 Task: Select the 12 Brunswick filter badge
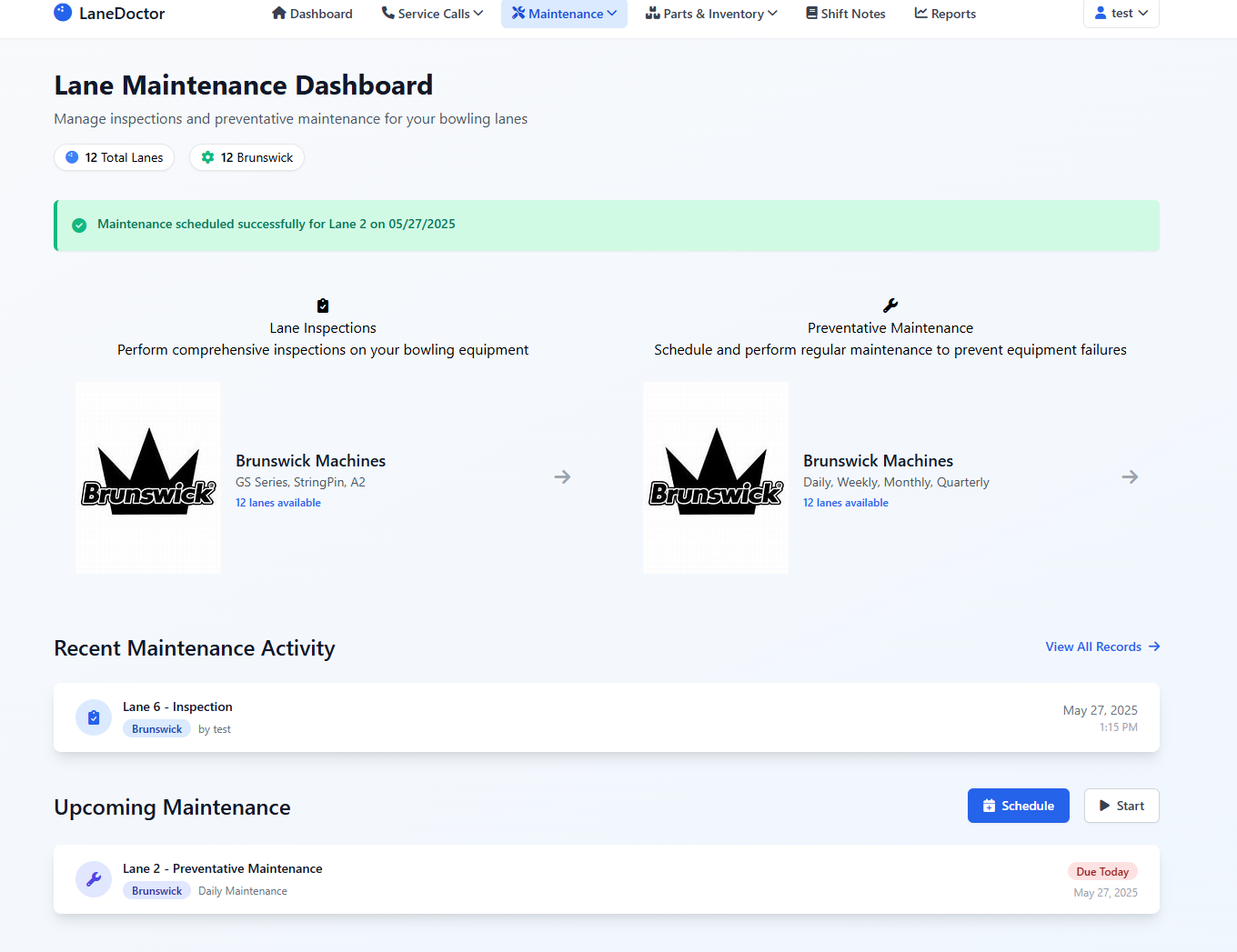[246, 157]
